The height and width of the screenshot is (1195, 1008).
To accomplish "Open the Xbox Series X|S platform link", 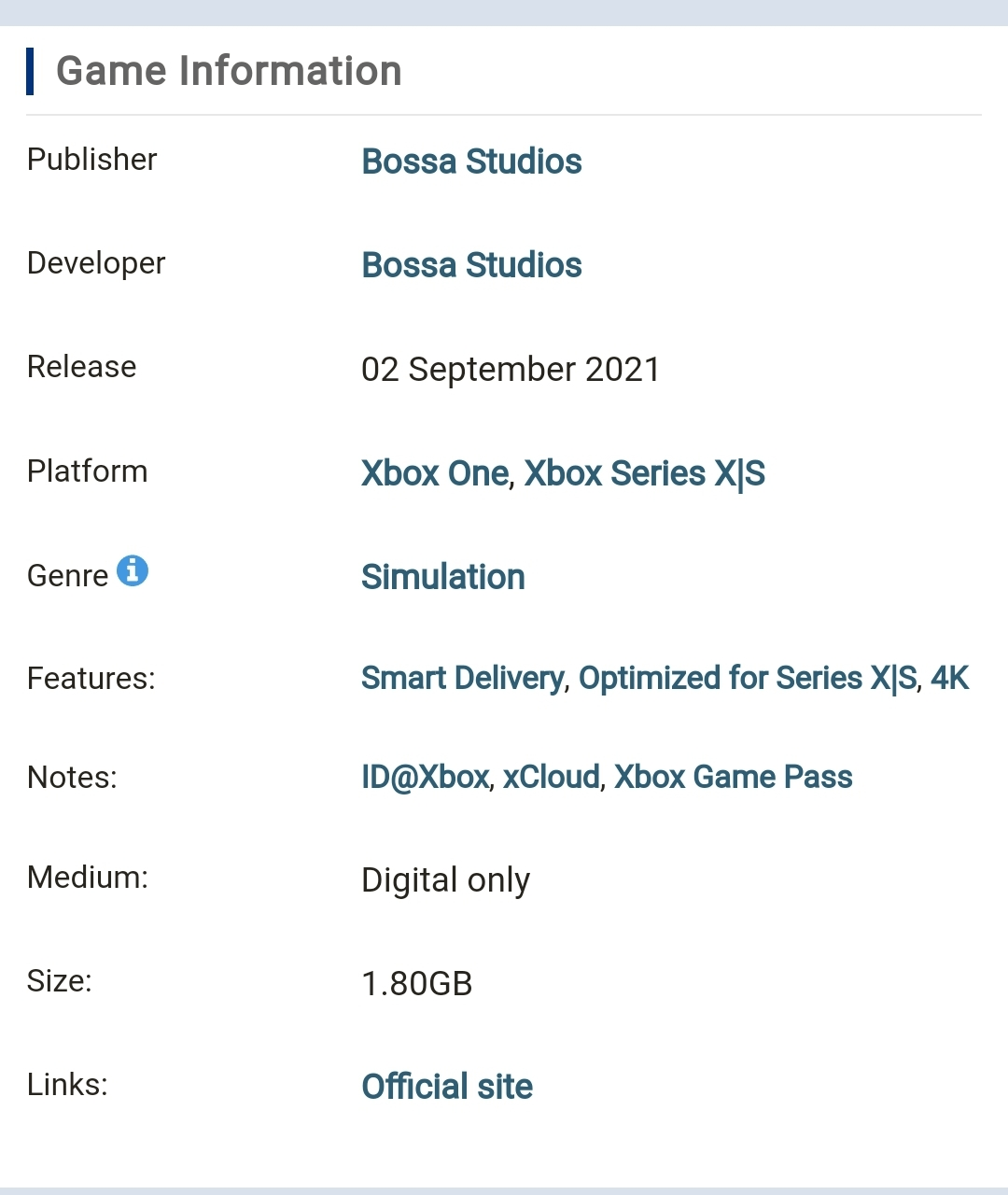I will [644, 473].
